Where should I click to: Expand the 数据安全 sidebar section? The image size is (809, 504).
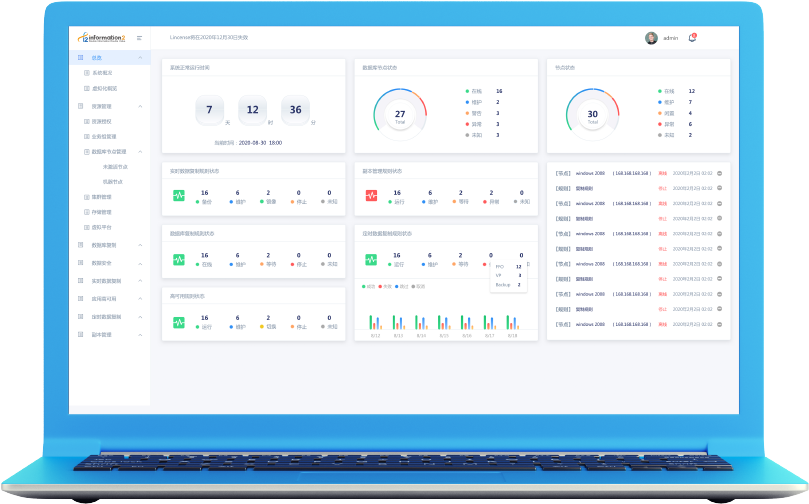pos(140,263)
